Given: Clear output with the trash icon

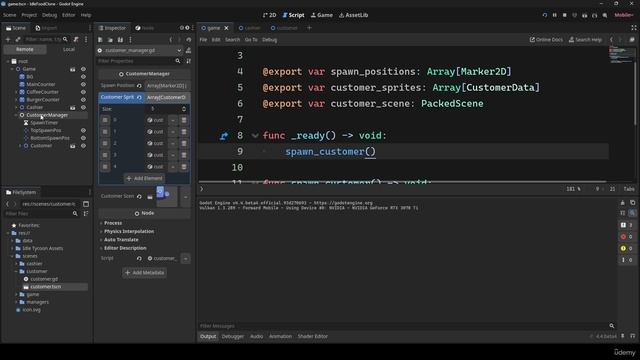Looking at the screenshot, I should click(x=622, y=203).
